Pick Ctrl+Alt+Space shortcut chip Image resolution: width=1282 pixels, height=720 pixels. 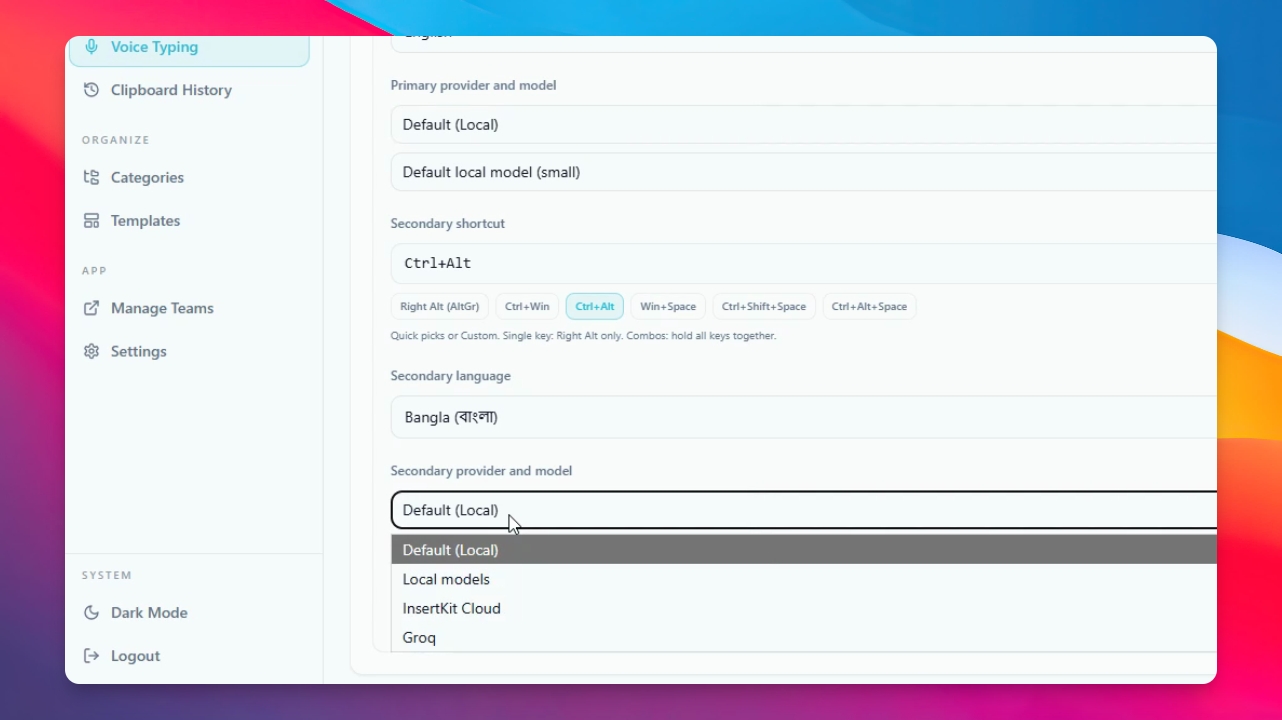point(869,307)
